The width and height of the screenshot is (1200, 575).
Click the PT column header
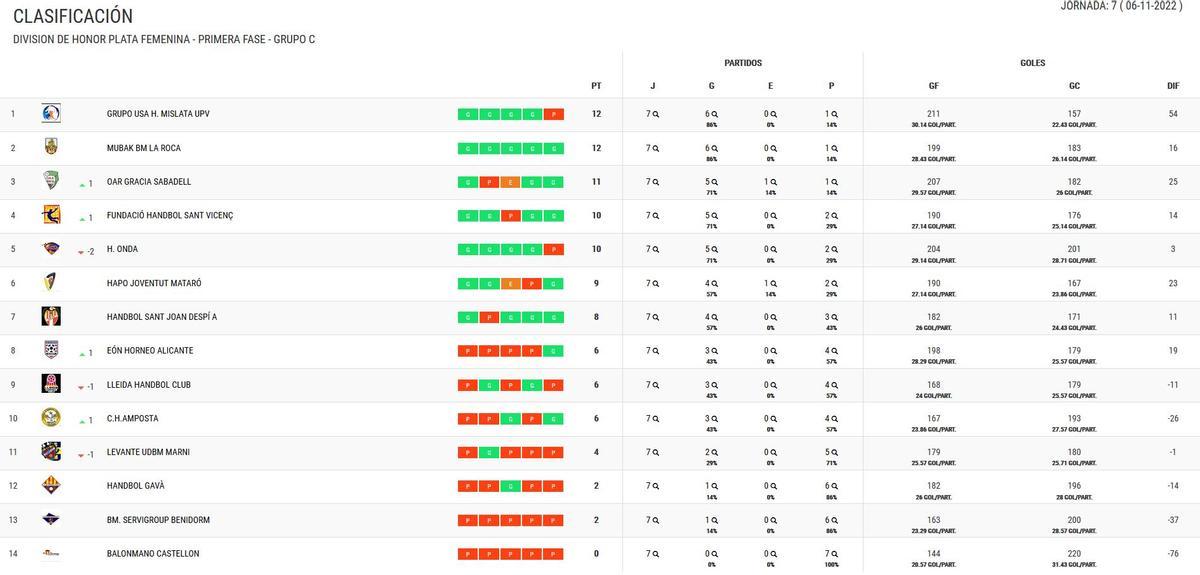(x=596, y=86)
